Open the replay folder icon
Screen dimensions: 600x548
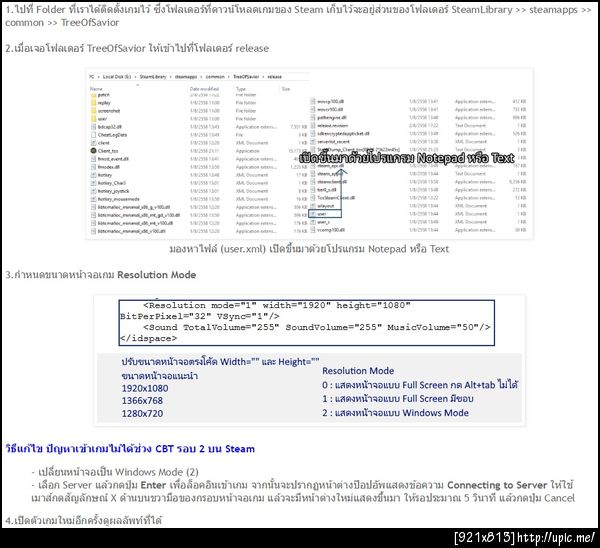[x=93, y=103]
